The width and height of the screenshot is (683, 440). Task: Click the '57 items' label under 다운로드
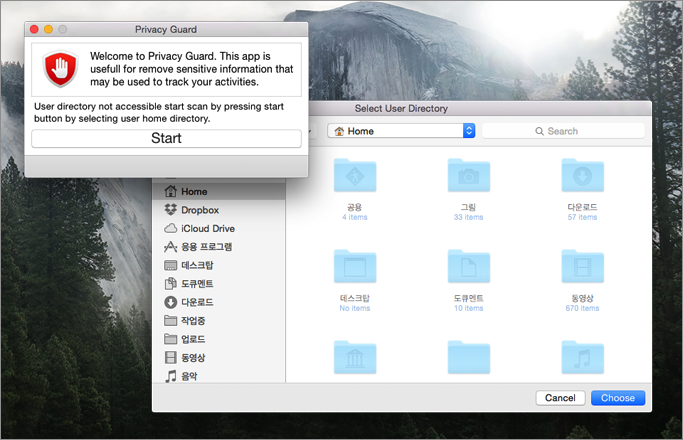coord(582,217)
